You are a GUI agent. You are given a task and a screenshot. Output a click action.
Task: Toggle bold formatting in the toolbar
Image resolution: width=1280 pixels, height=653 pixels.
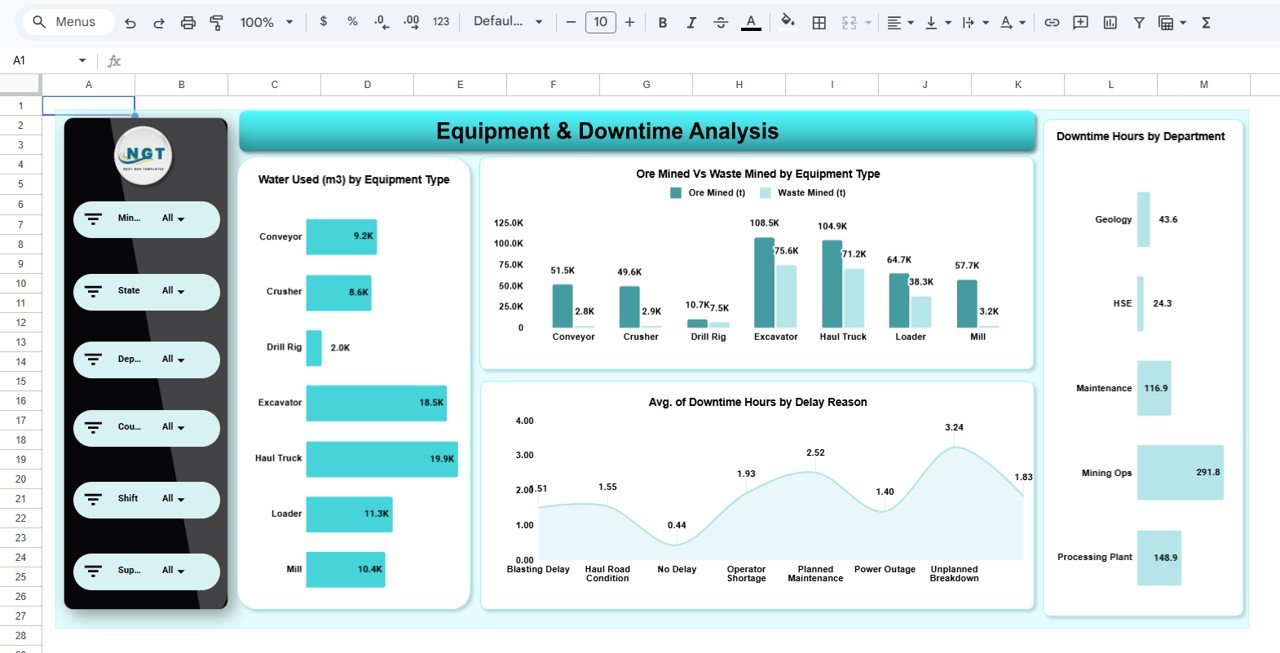pyautogui.click(x=662, y=21)
